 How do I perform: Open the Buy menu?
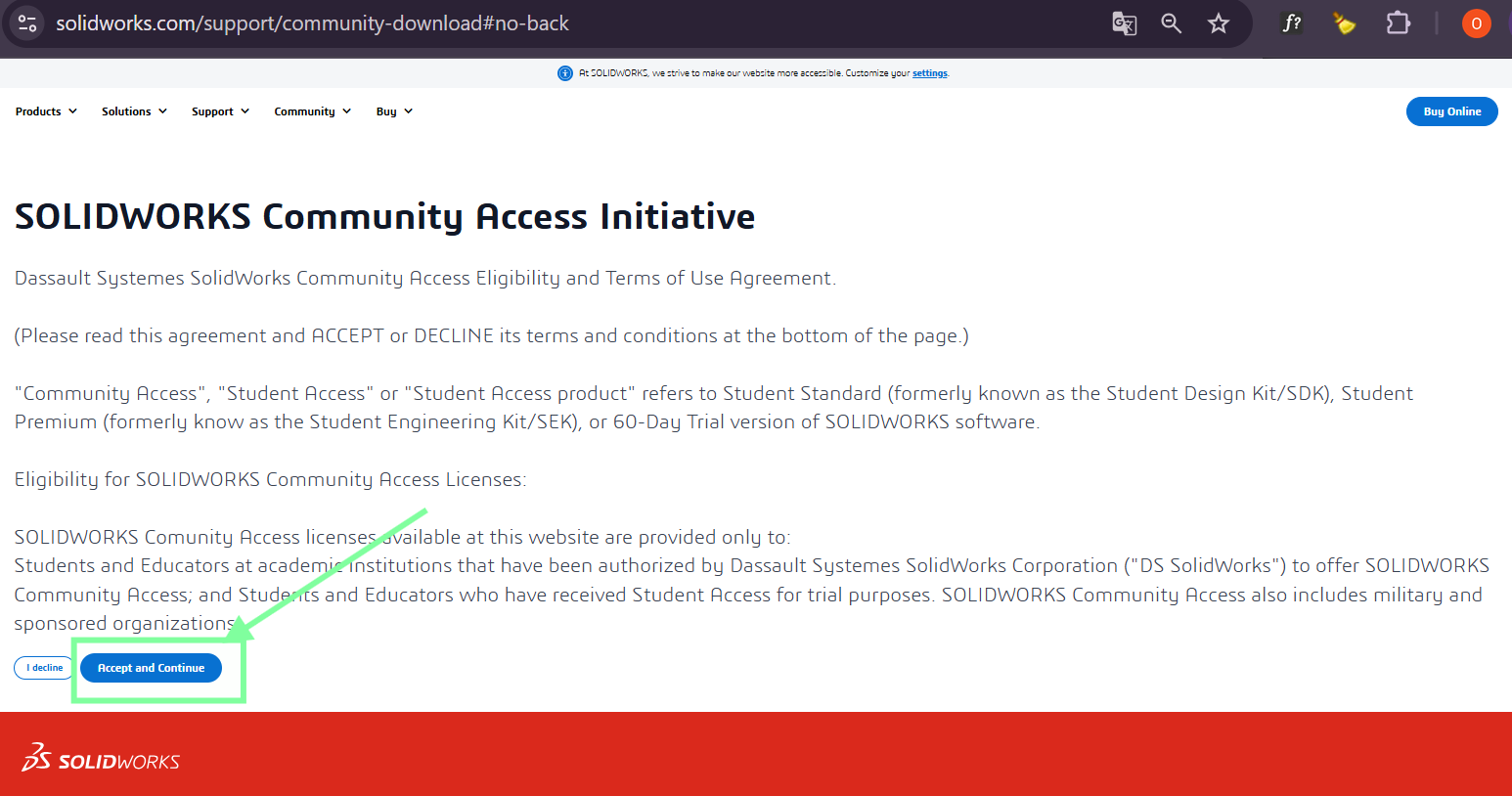coord(394,111)
